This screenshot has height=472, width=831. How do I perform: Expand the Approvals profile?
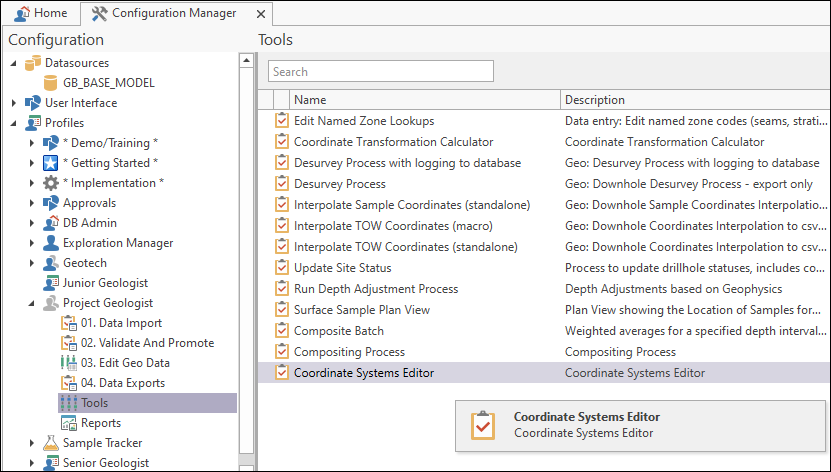click(x=32, y=203)
